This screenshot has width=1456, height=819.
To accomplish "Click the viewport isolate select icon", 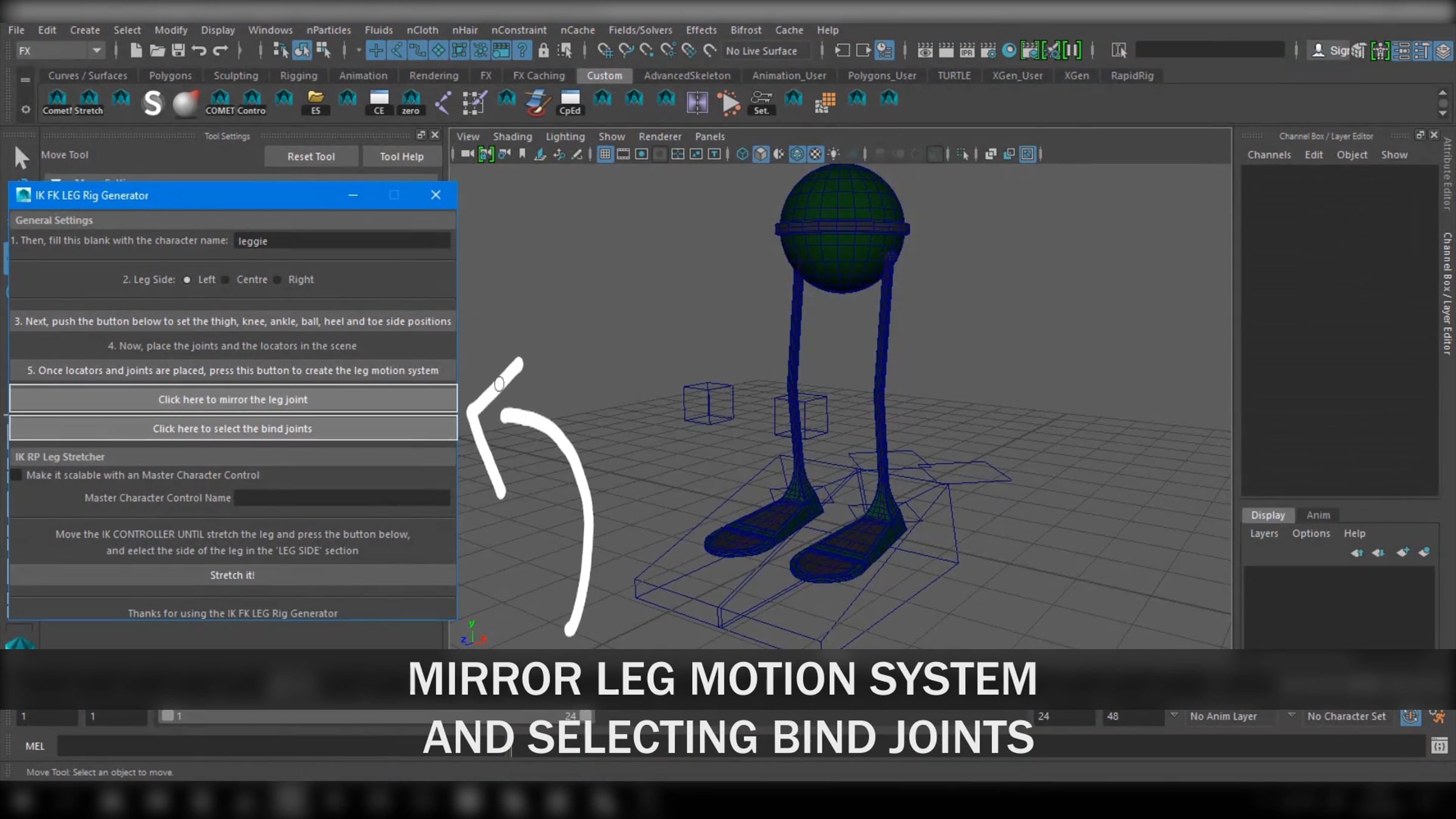I will click(963, 154).
